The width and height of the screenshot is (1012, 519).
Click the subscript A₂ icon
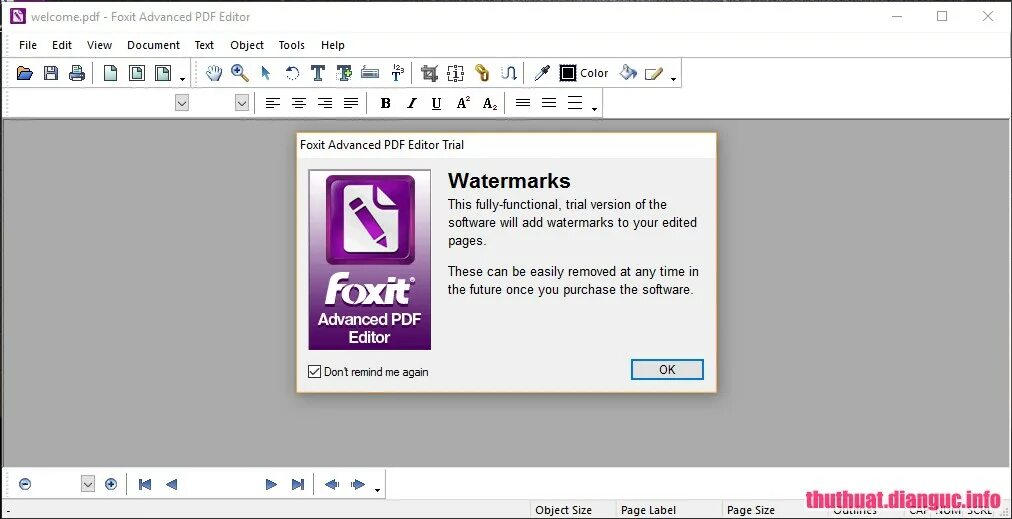(x=490, y=103)
